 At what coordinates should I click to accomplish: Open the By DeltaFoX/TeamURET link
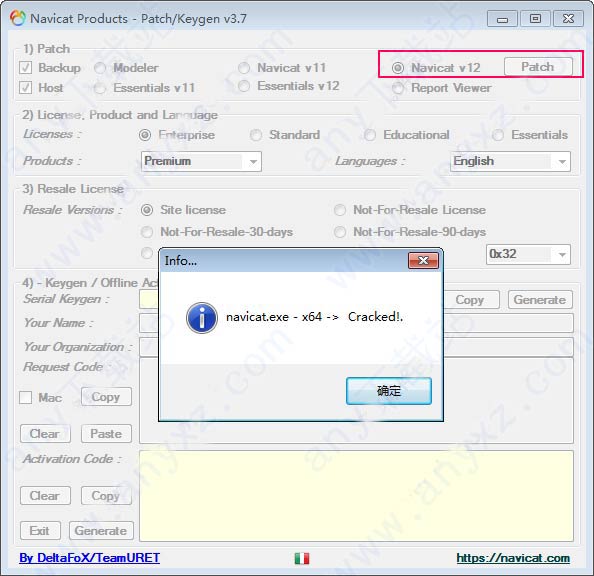pyautogui.click(x=89, y=558)
